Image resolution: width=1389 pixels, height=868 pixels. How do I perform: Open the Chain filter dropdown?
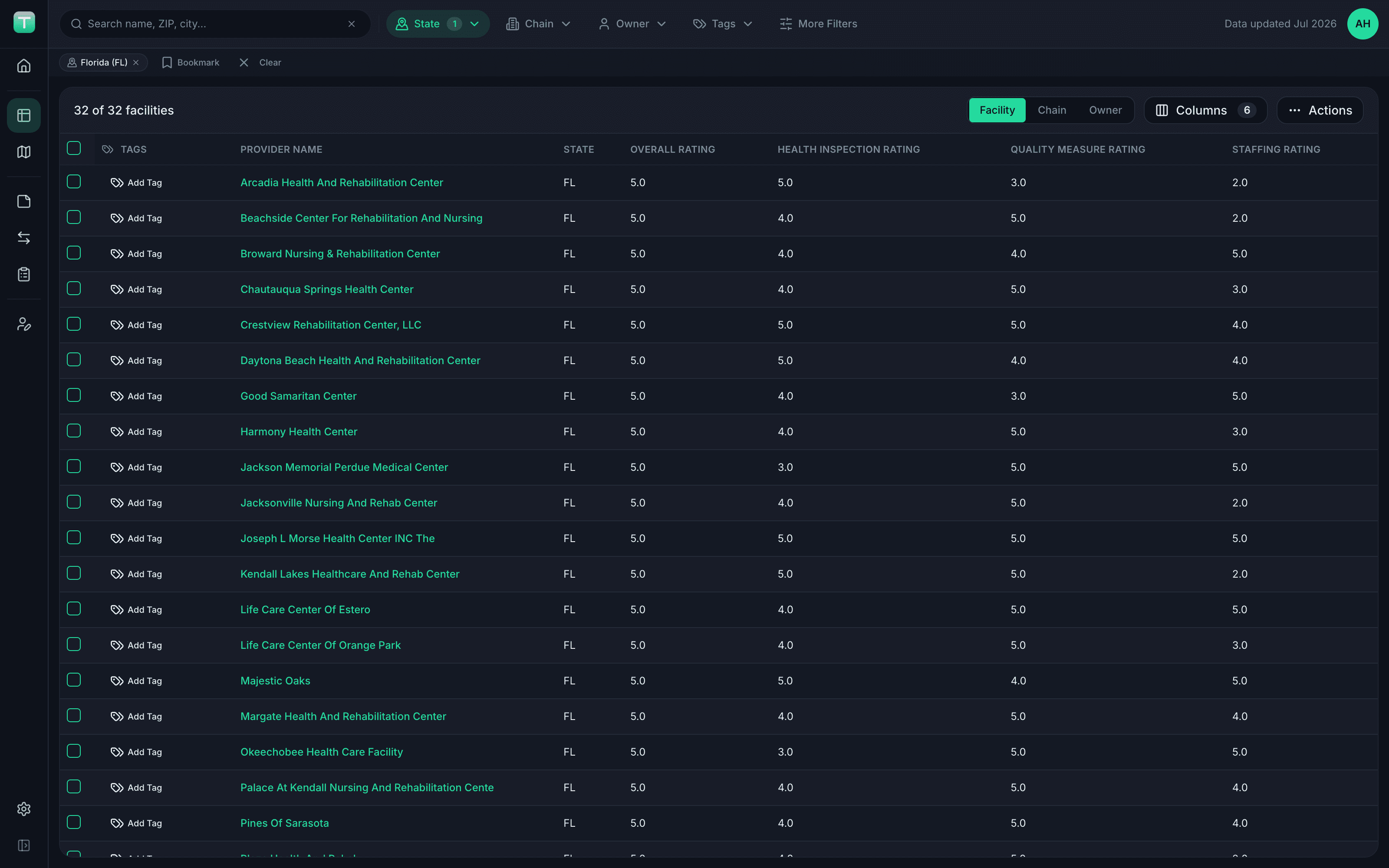(538, 23)
